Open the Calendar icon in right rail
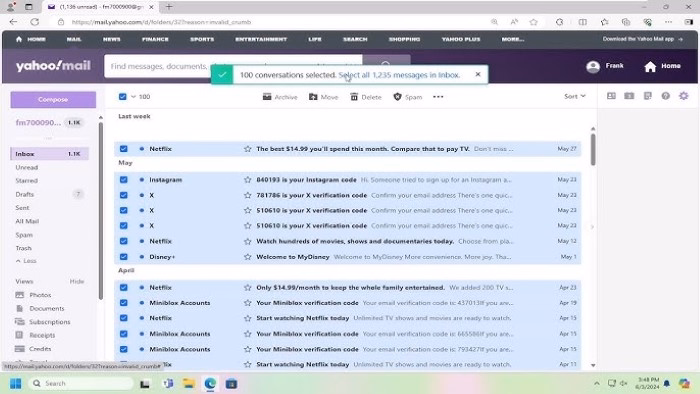The height and width of the screenshot is (394, 700). point(629,96)
